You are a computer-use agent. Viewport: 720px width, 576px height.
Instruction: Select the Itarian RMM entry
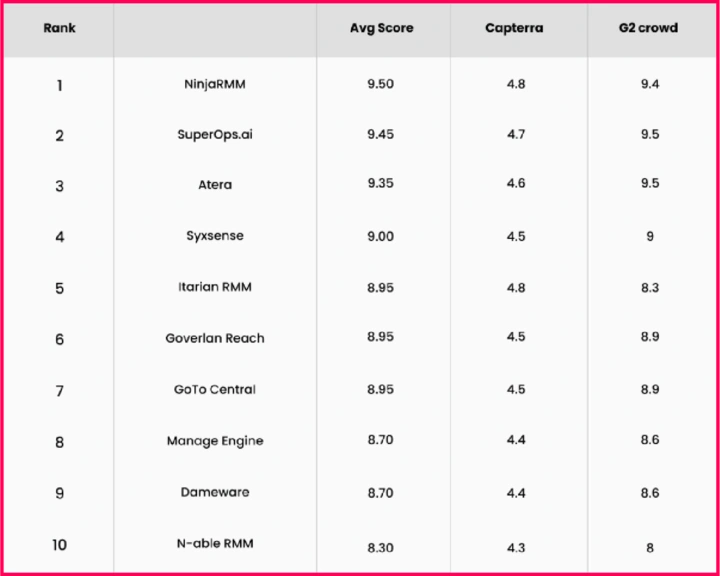[215, 287]
